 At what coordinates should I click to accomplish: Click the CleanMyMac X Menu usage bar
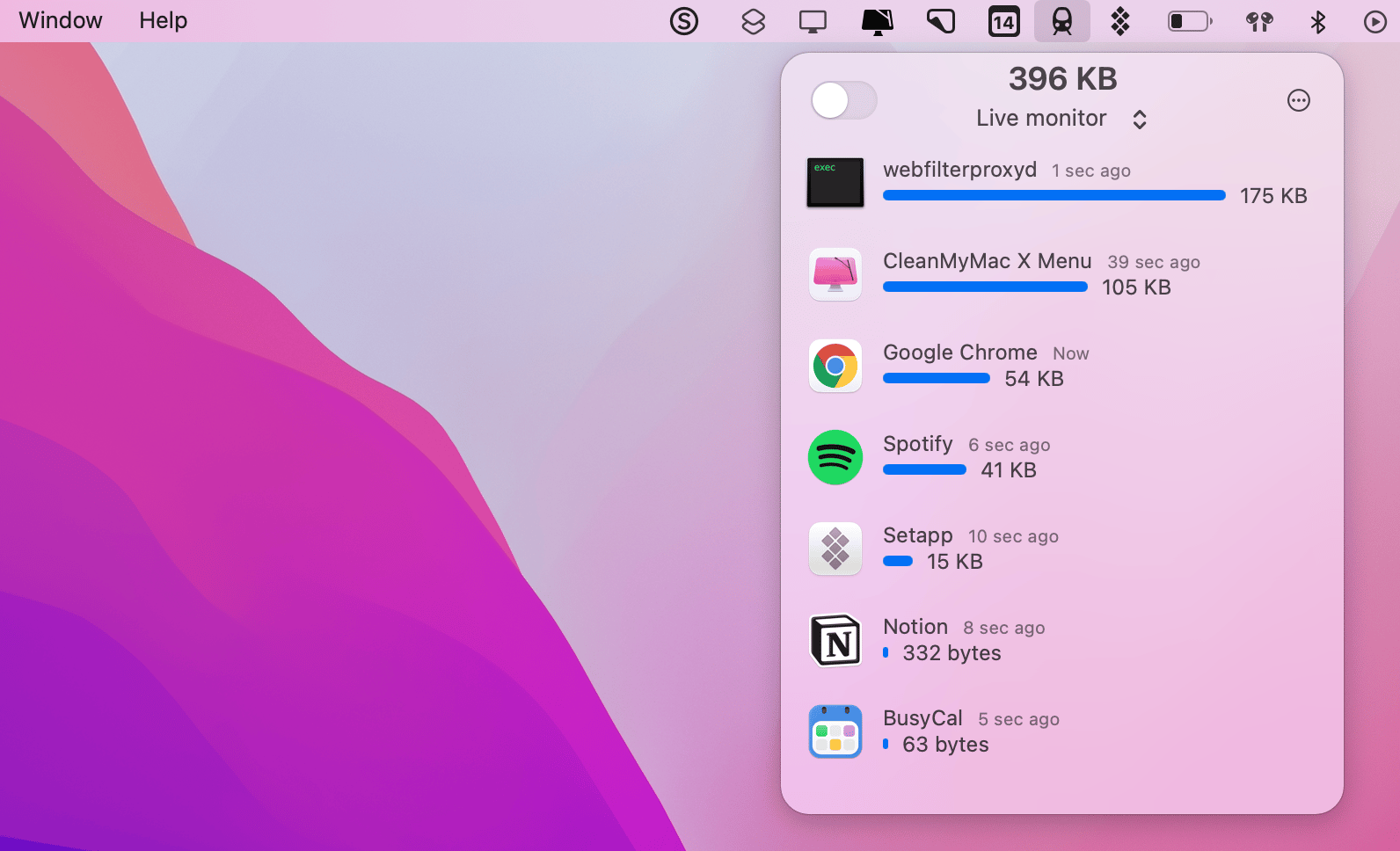[985, 287]
